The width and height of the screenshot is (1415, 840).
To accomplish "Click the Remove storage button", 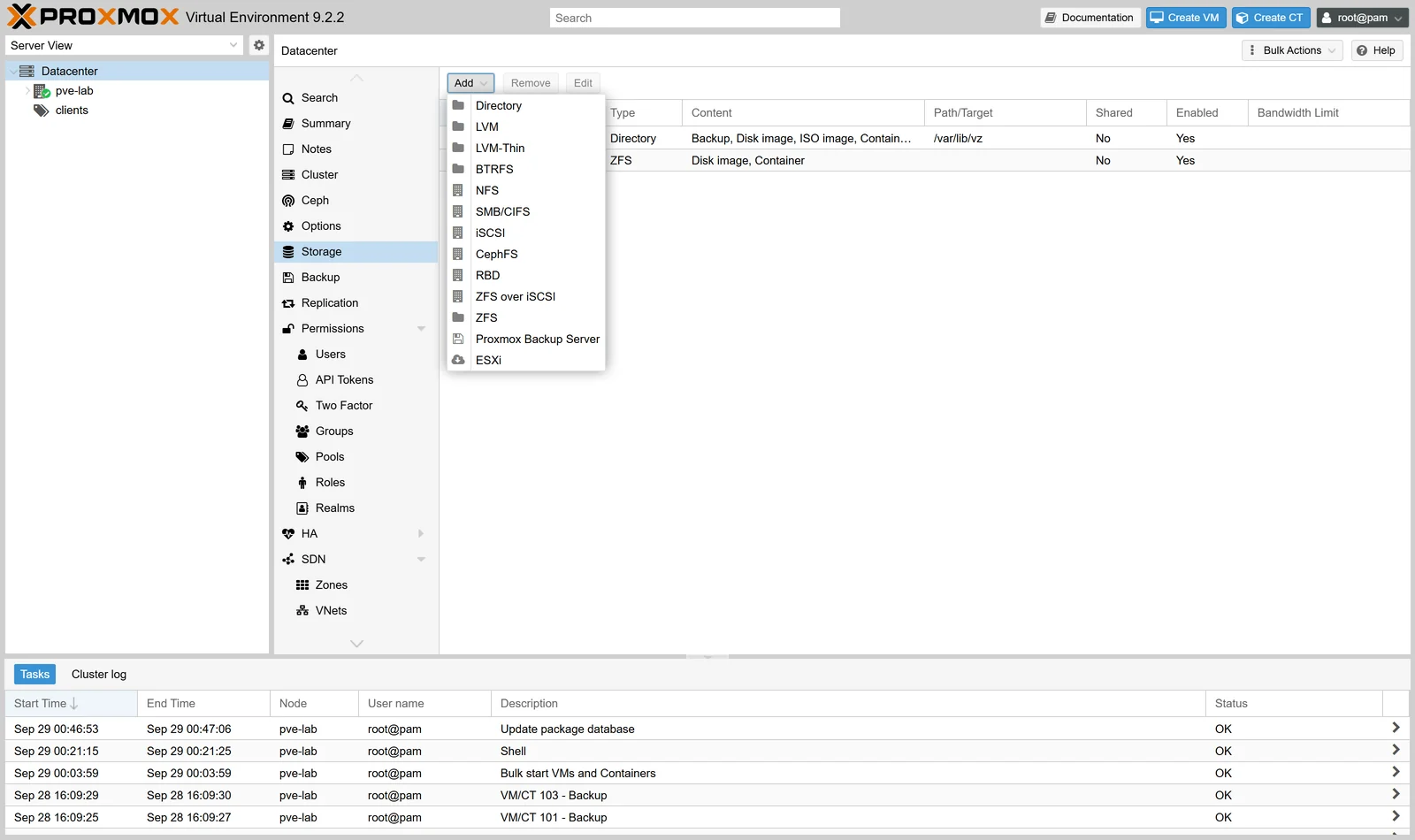I will [531, 83].
